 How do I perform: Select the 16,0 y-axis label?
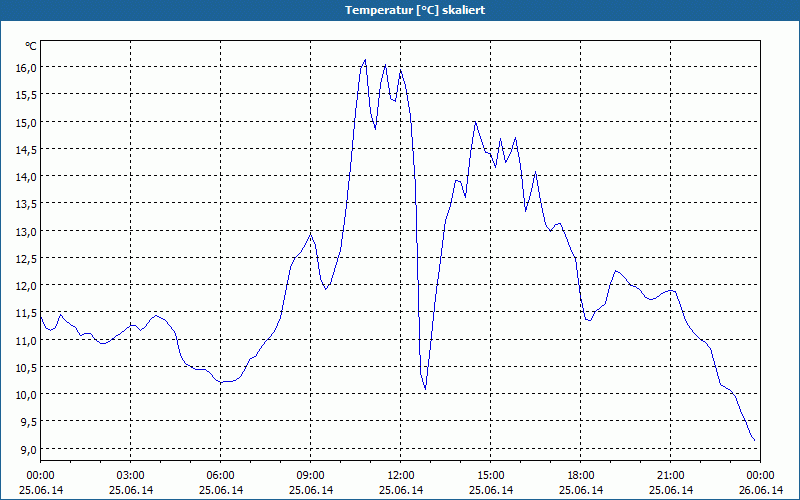pyautogui.click(x=26, y=68)
